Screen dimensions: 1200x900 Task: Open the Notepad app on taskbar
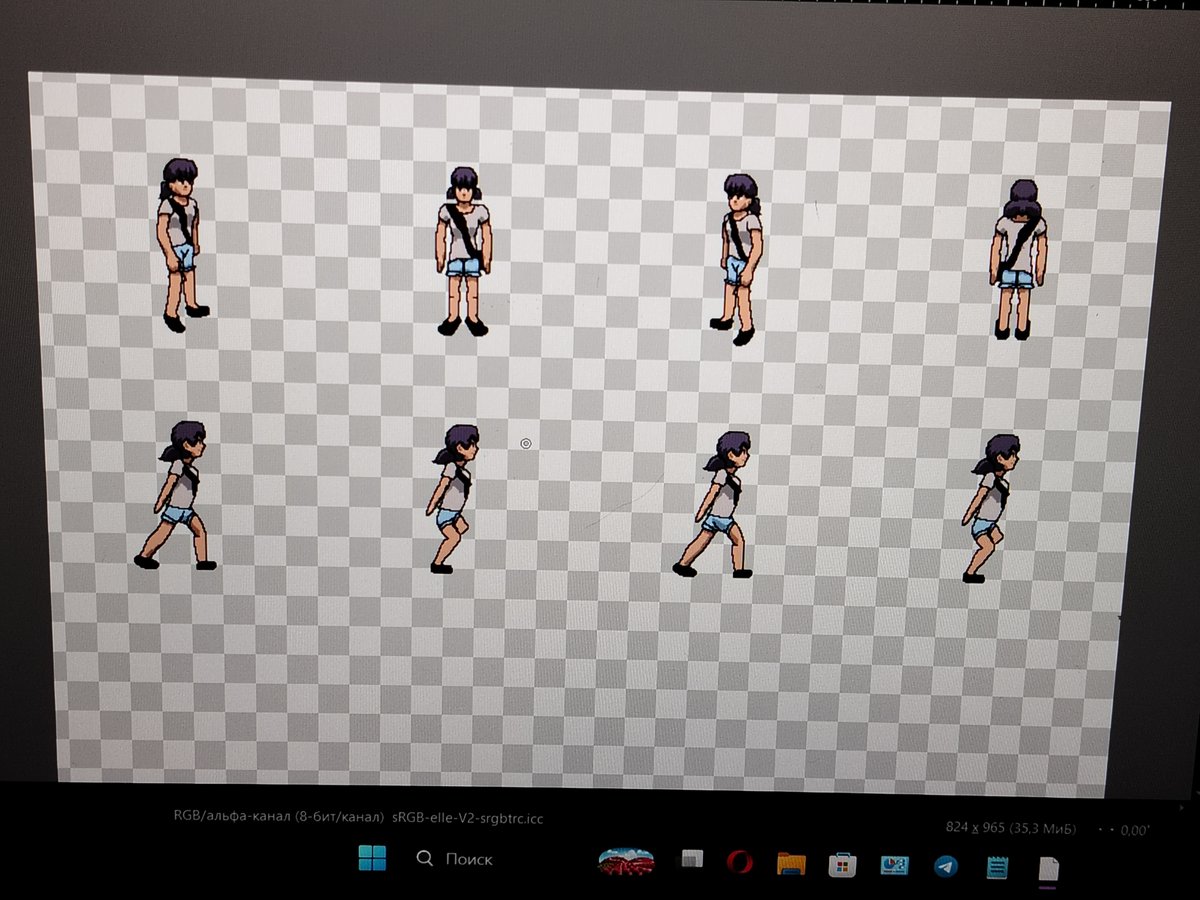[997, 867]
